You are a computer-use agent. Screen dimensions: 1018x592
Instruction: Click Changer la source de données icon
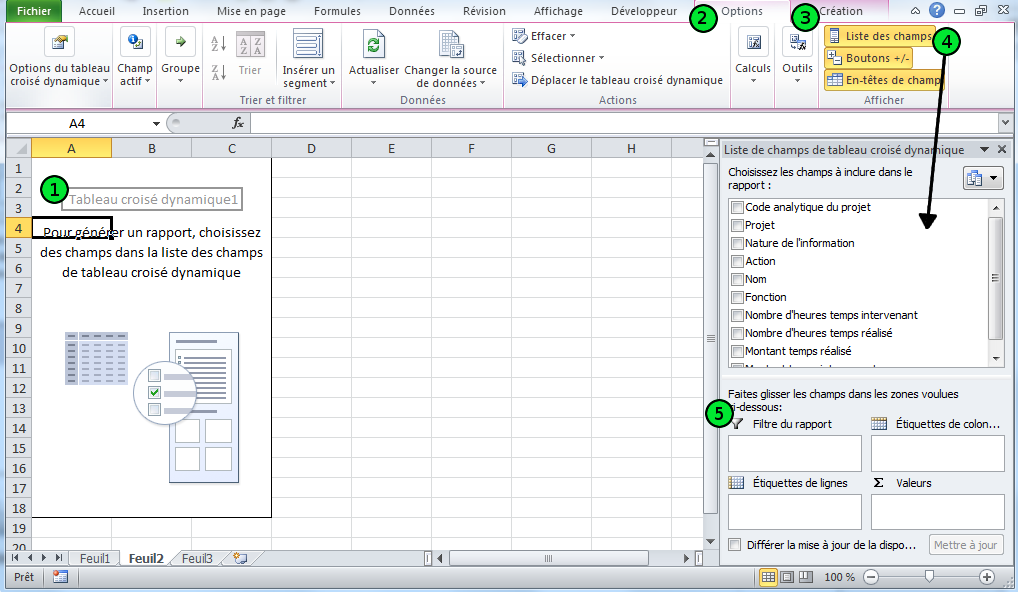pyautogui.click(x=450, y=44)
